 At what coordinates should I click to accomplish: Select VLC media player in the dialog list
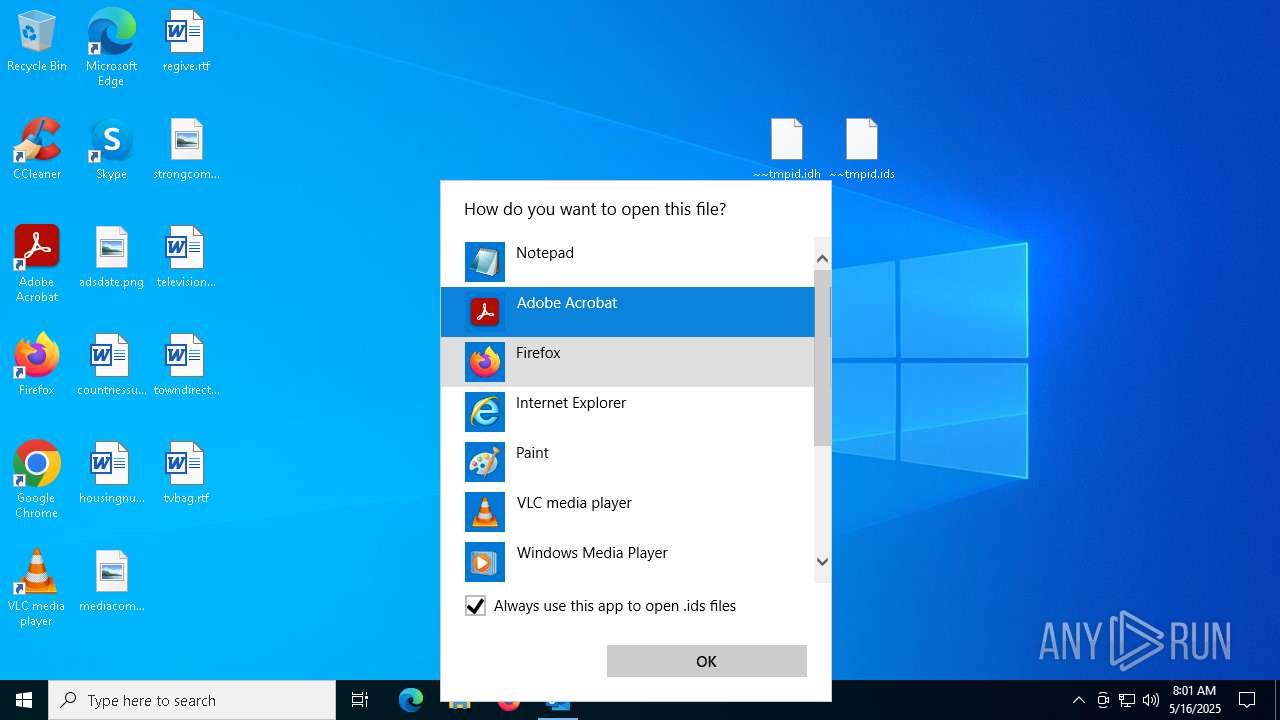click(628, 512)
